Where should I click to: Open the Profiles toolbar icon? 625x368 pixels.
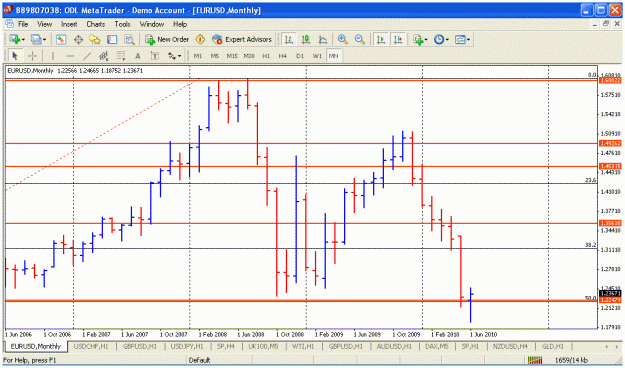tap(36, 39)
